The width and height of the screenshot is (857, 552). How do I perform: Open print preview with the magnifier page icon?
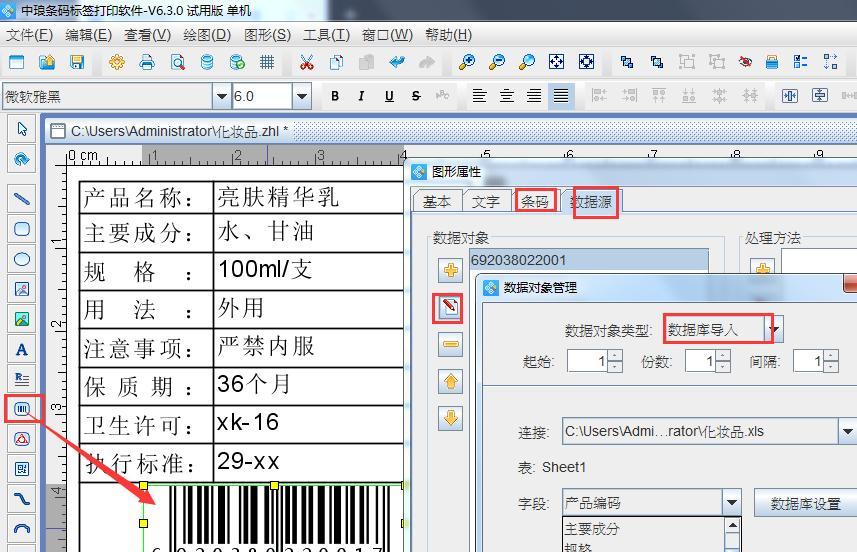tap(177, 62)
